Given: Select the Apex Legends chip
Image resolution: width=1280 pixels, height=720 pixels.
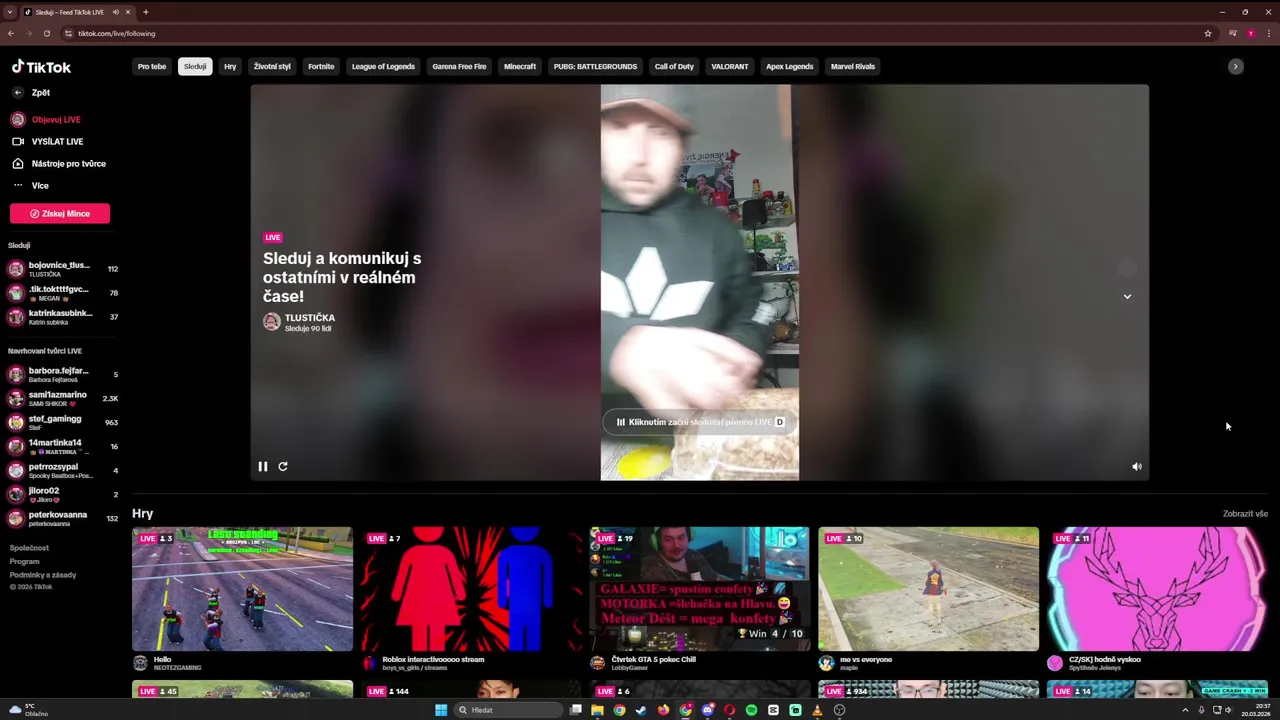Looking at the screenshot, I should 790,67.
